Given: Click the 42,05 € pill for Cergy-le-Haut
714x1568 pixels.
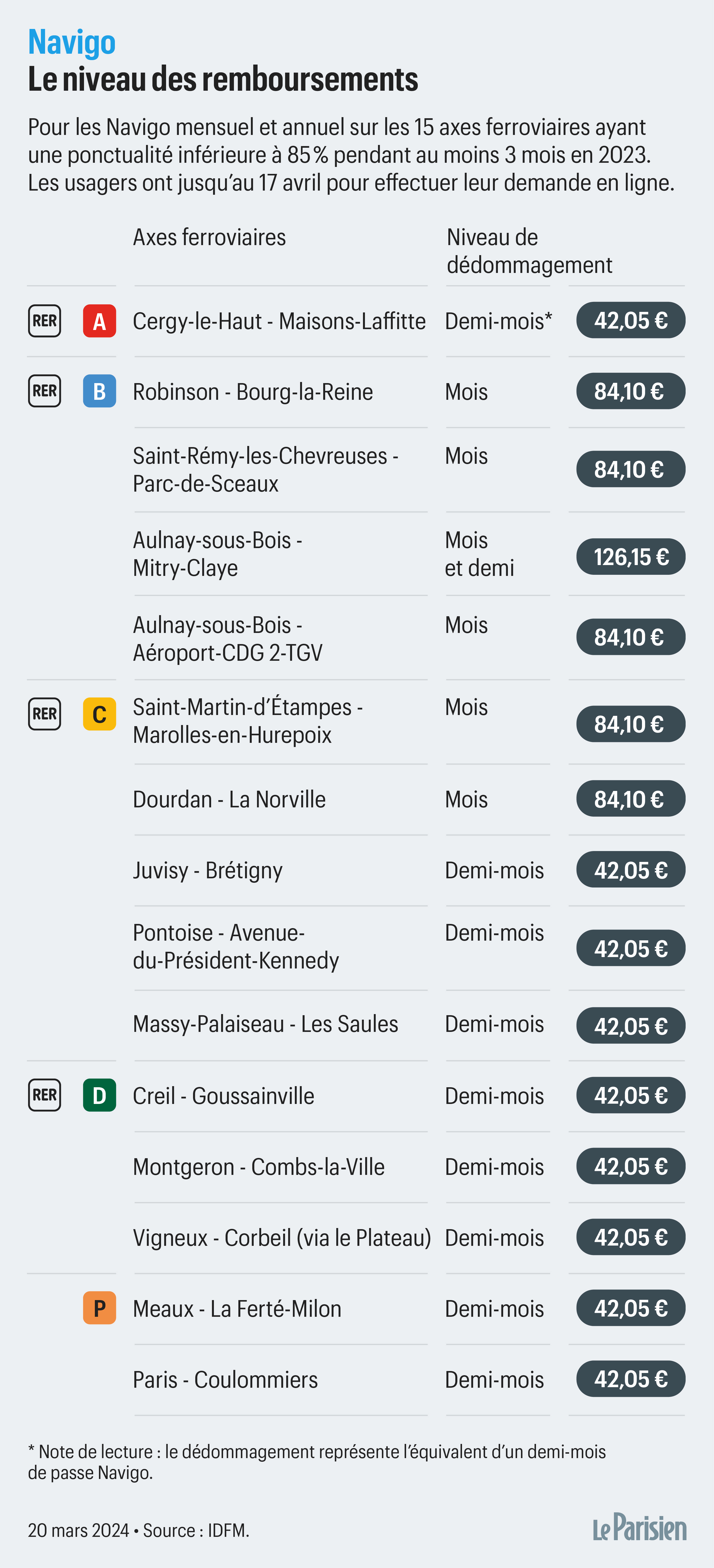Looking at the screenshot, I should click(x=631, y=321).
